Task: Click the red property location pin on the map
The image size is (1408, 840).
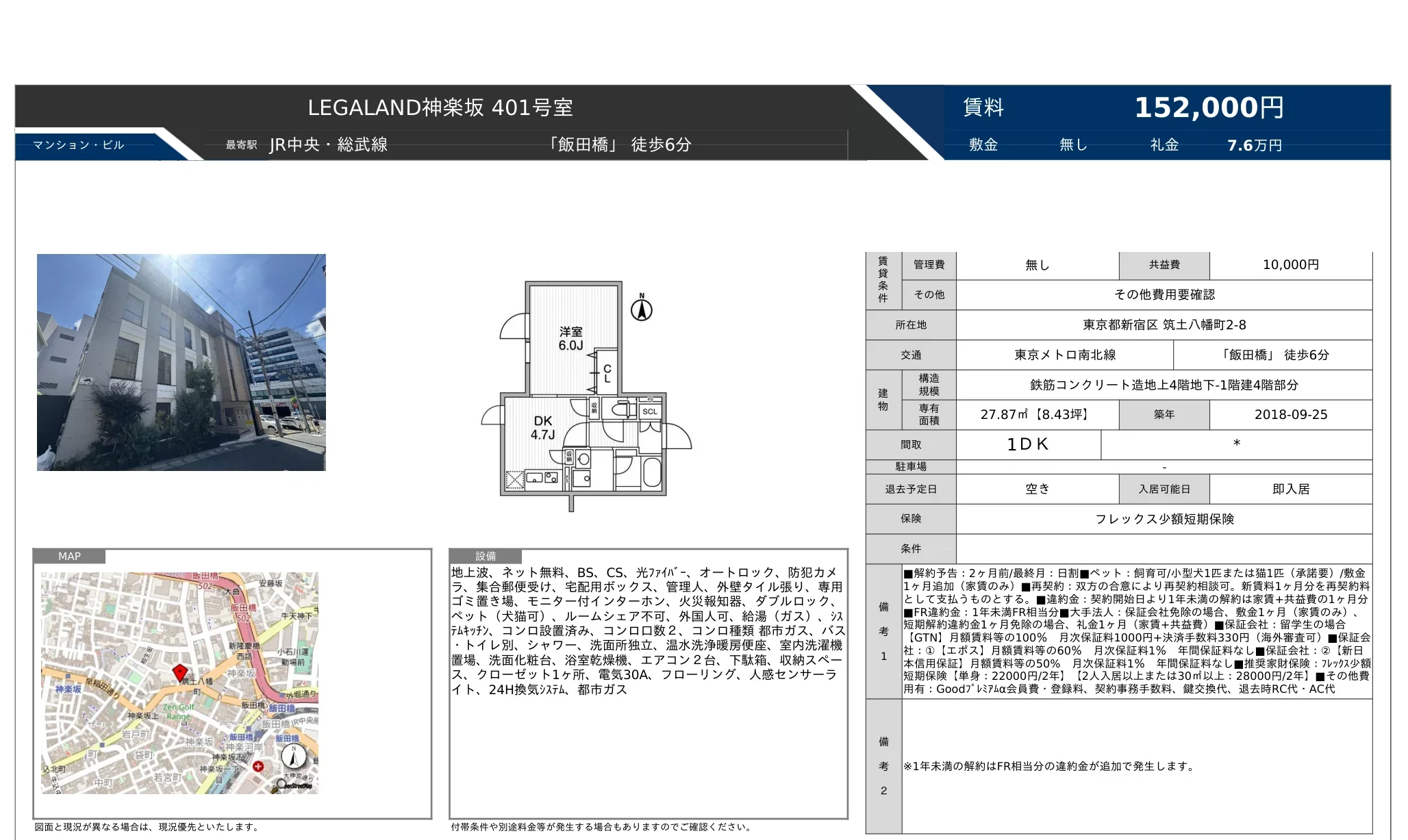Action: [180, 672]
